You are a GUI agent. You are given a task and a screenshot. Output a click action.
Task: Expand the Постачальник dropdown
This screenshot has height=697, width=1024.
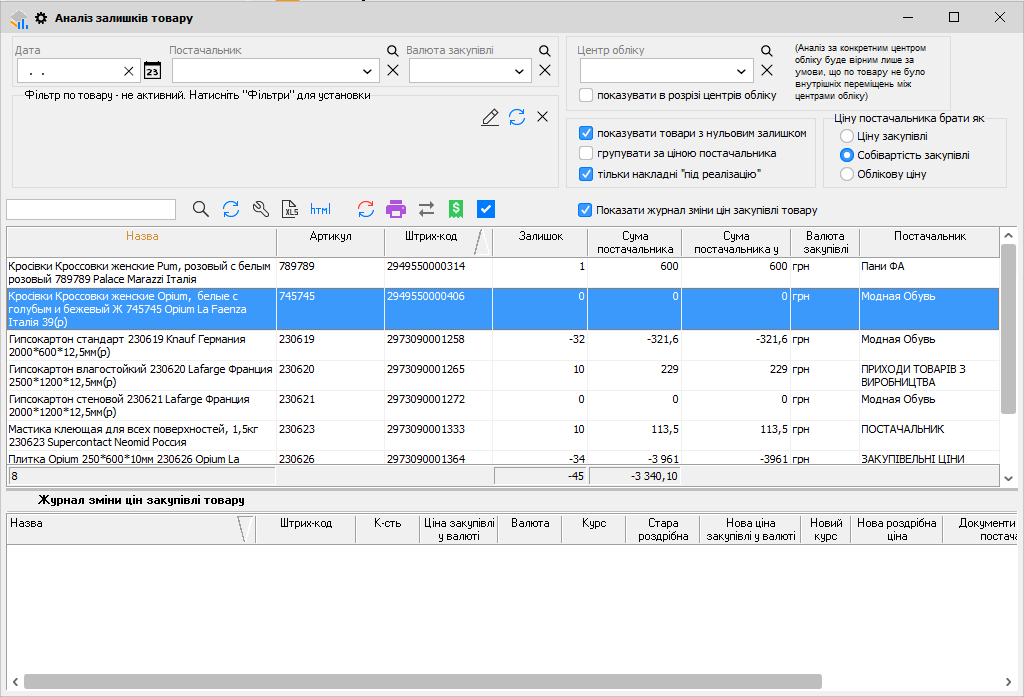coord(369,71)
